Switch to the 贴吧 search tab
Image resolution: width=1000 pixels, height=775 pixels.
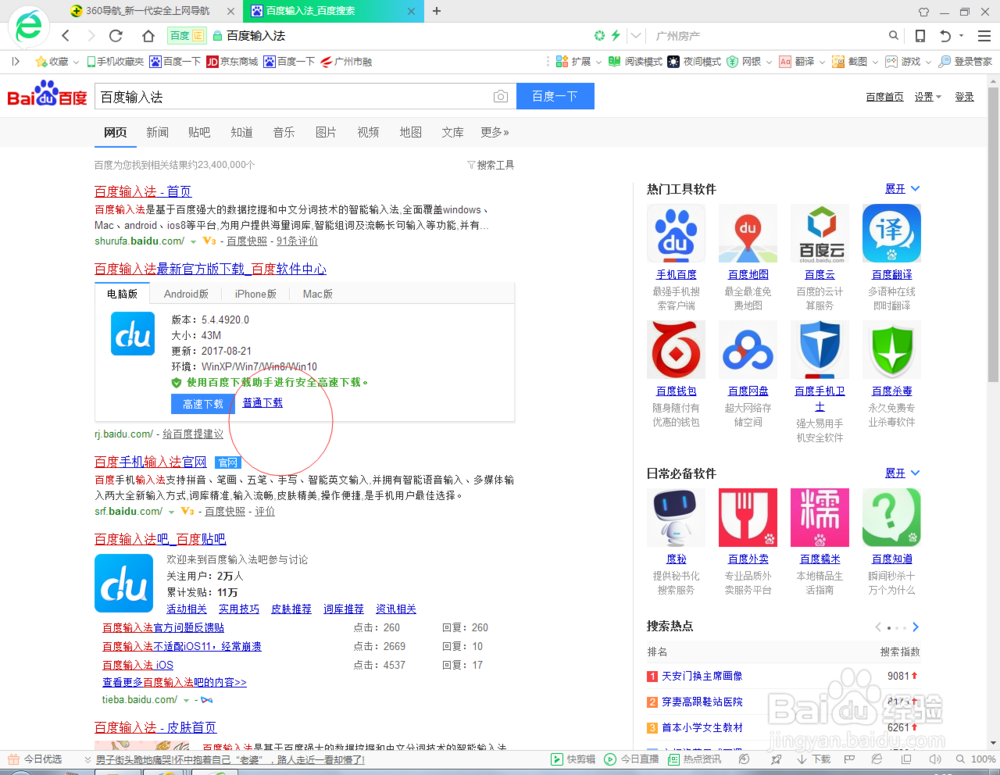199,132
